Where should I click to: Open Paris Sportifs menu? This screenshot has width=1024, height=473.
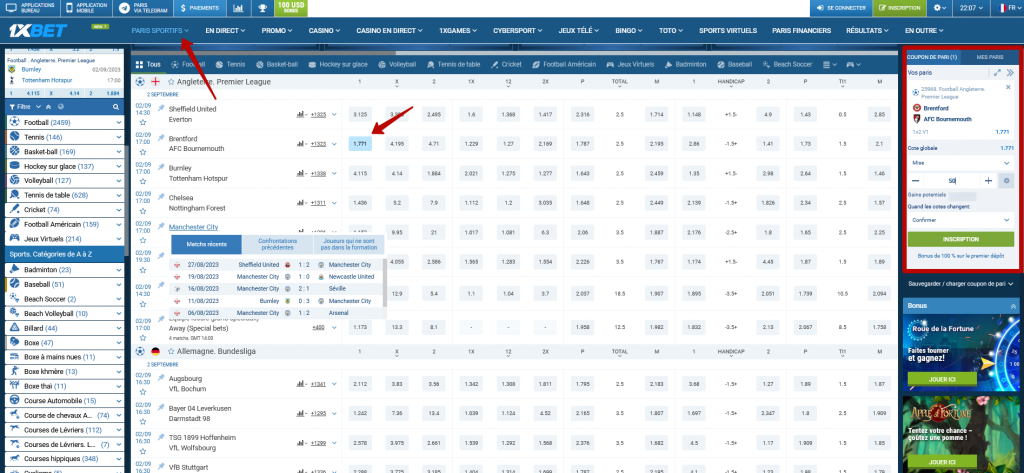160,30
